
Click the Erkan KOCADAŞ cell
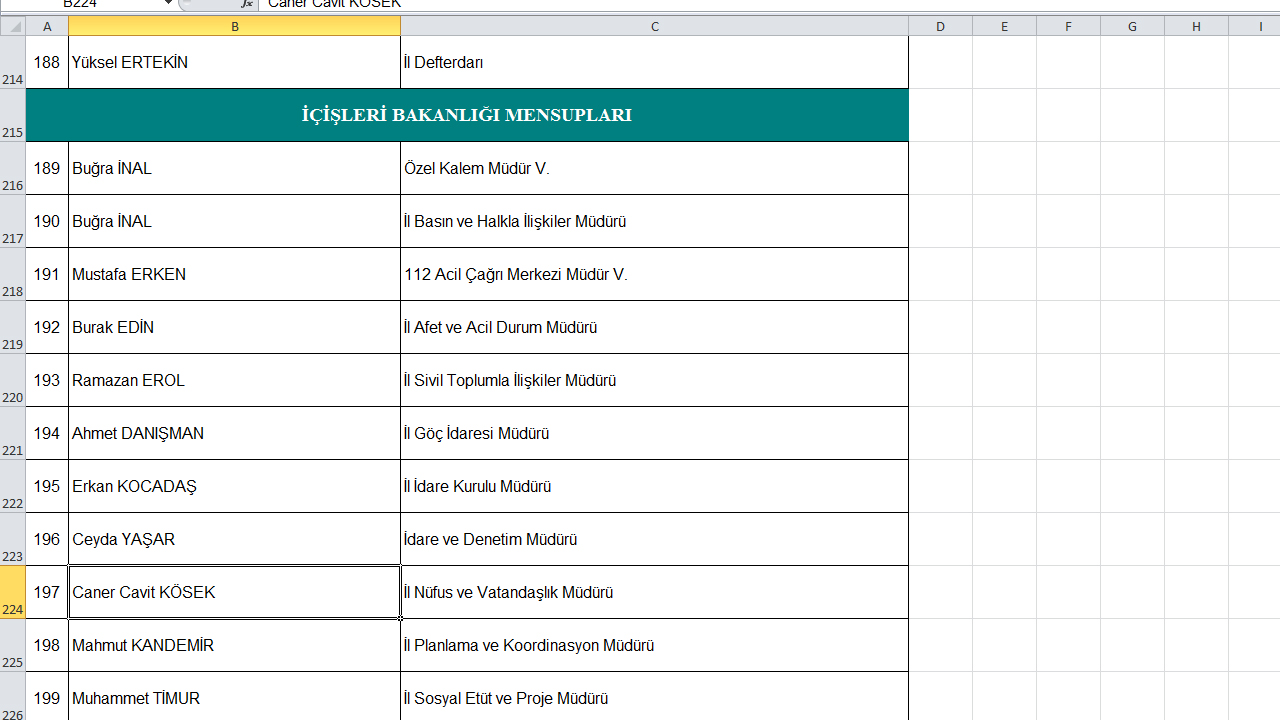pyautogui.click(x=234, y=486)
